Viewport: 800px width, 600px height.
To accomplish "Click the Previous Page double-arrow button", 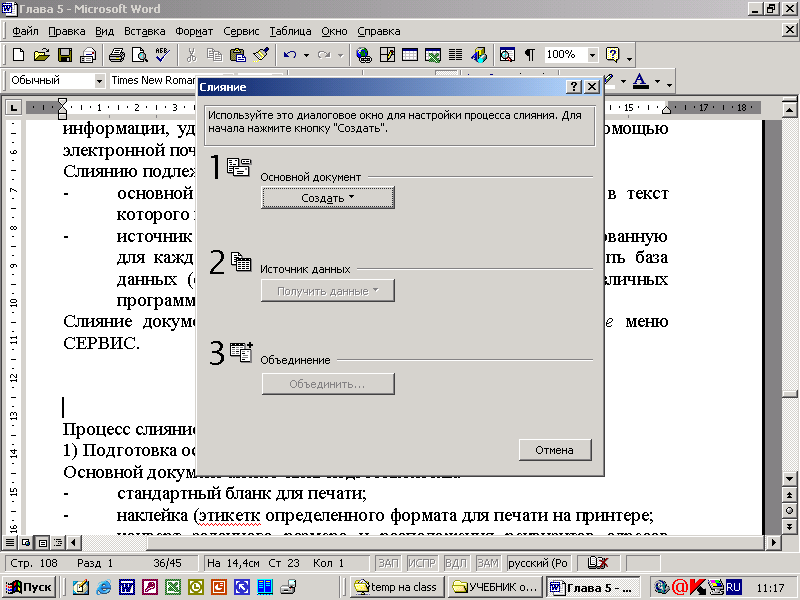I will (789, 495).
